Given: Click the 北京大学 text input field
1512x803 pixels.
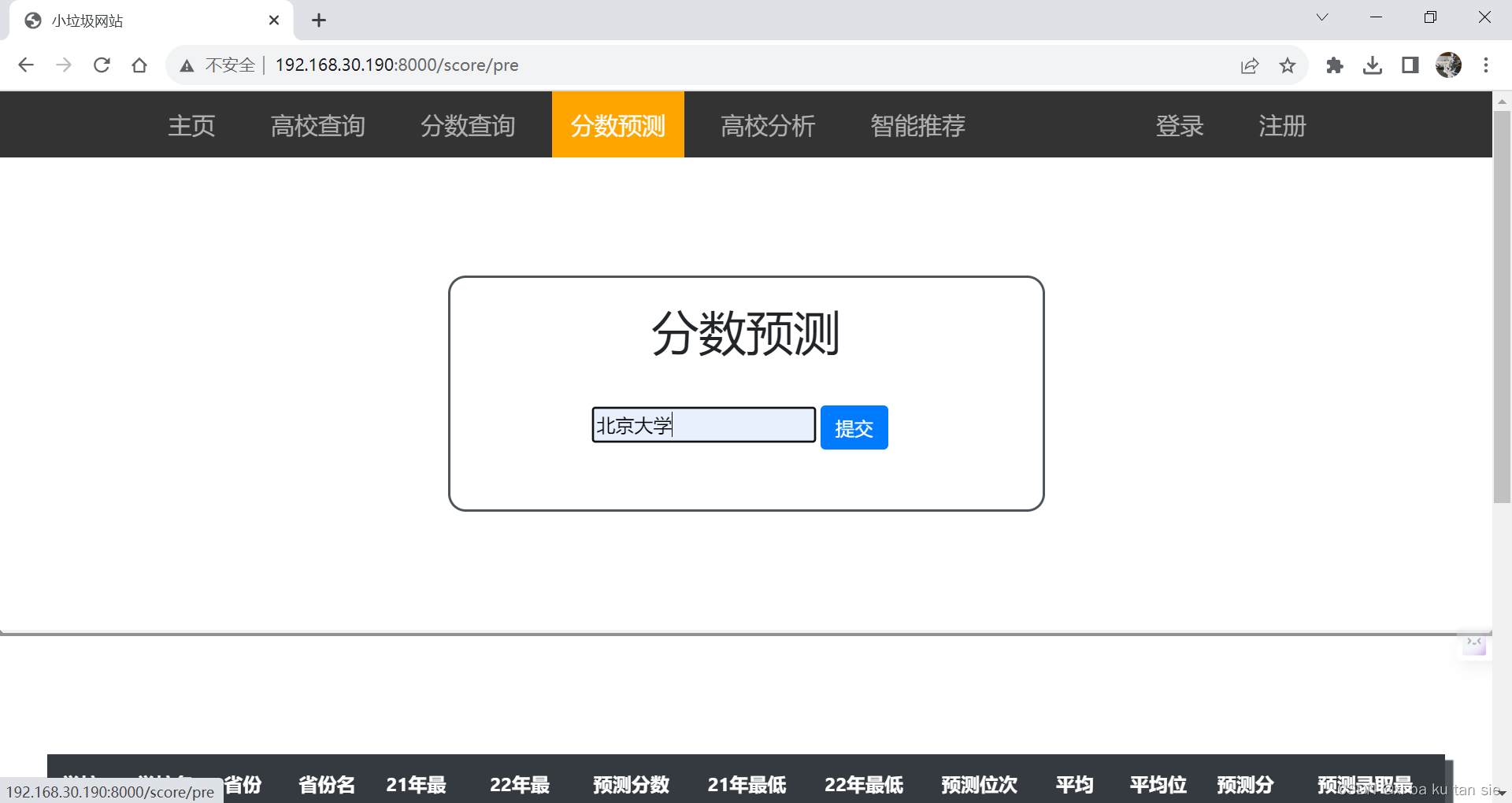Looking at the screenshot, I should click(703, 425).
